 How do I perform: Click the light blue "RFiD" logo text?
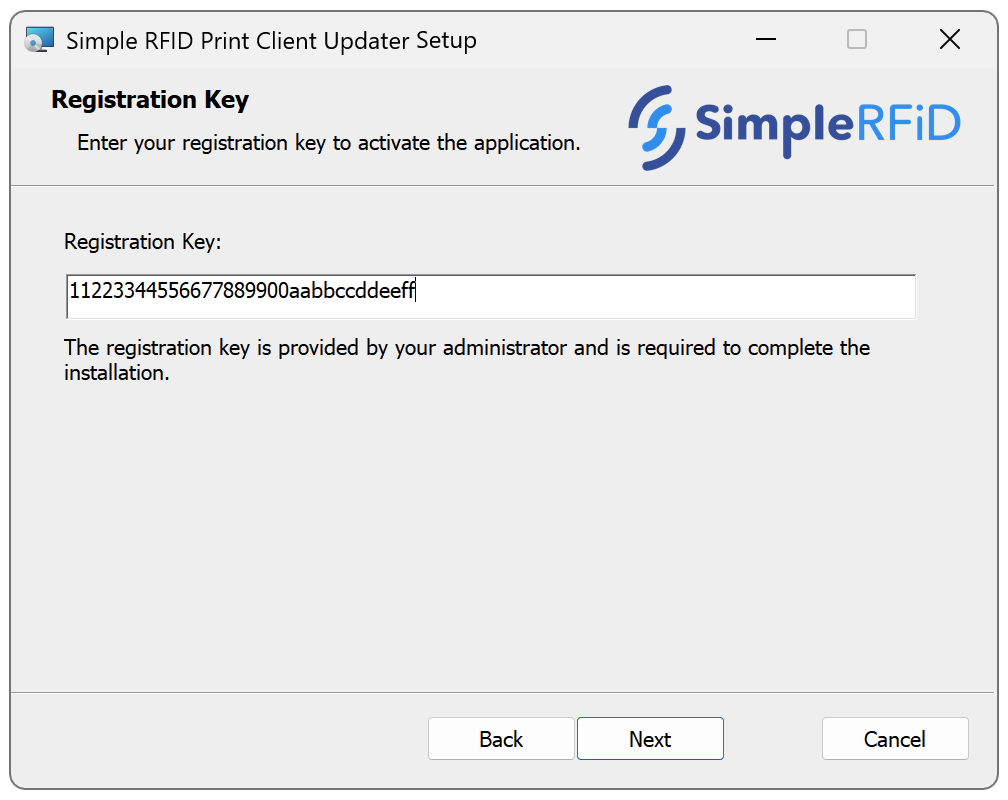[x=909, y=123]
